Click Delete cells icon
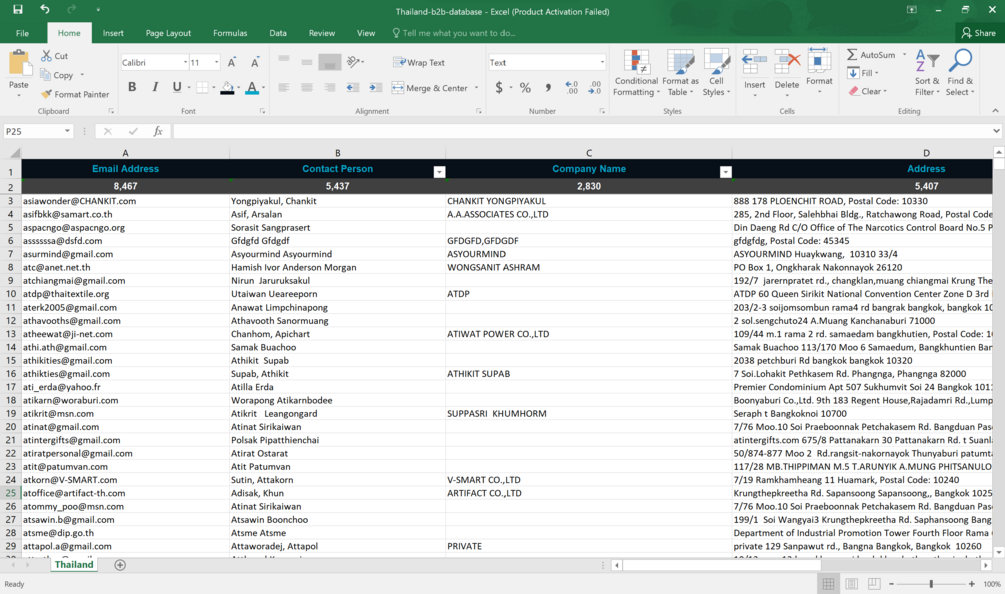Screen dimensions: 1005x594 [787, 62]
